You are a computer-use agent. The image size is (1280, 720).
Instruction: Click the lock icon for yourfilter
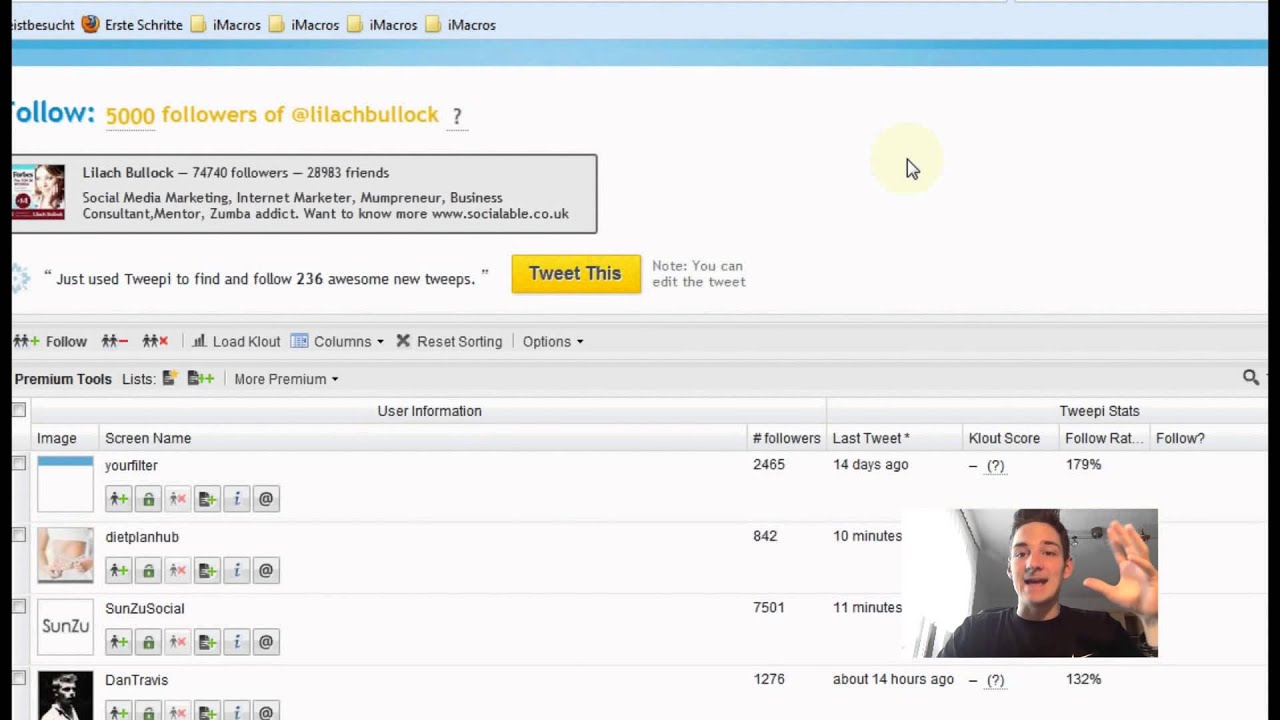click(148, 499)
